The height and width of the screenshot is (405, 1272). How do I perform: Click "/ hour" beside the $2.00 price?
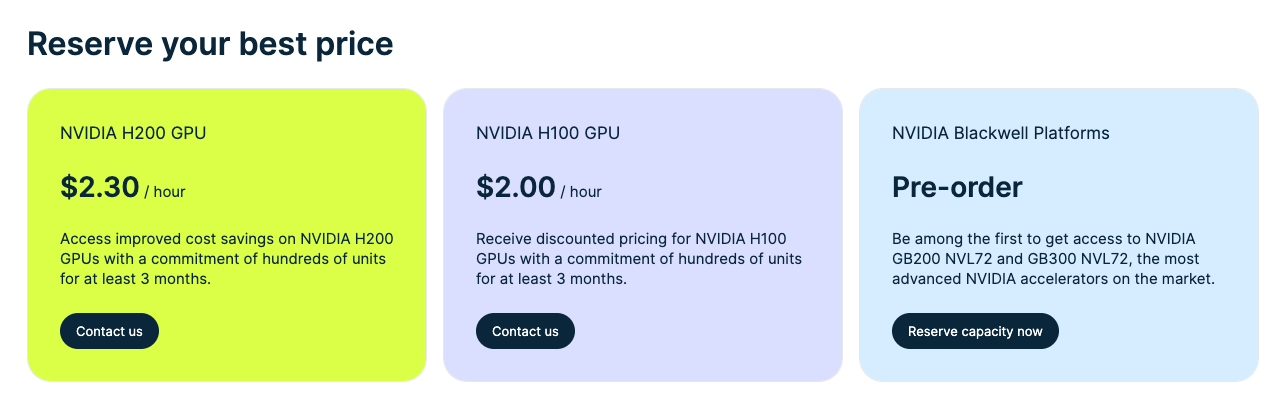[x=581, y=192]
